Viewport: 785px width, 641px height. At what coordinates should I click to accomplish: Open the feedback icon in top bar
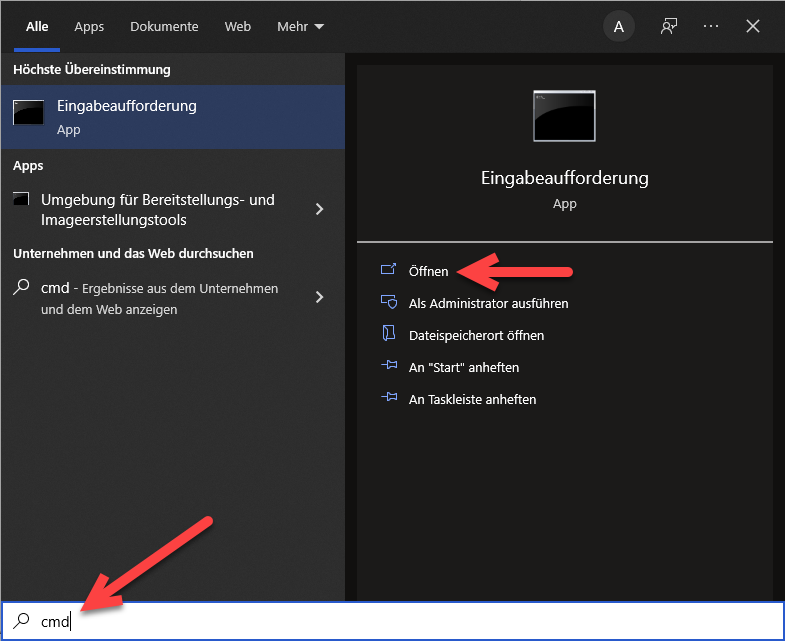[669, 27]
